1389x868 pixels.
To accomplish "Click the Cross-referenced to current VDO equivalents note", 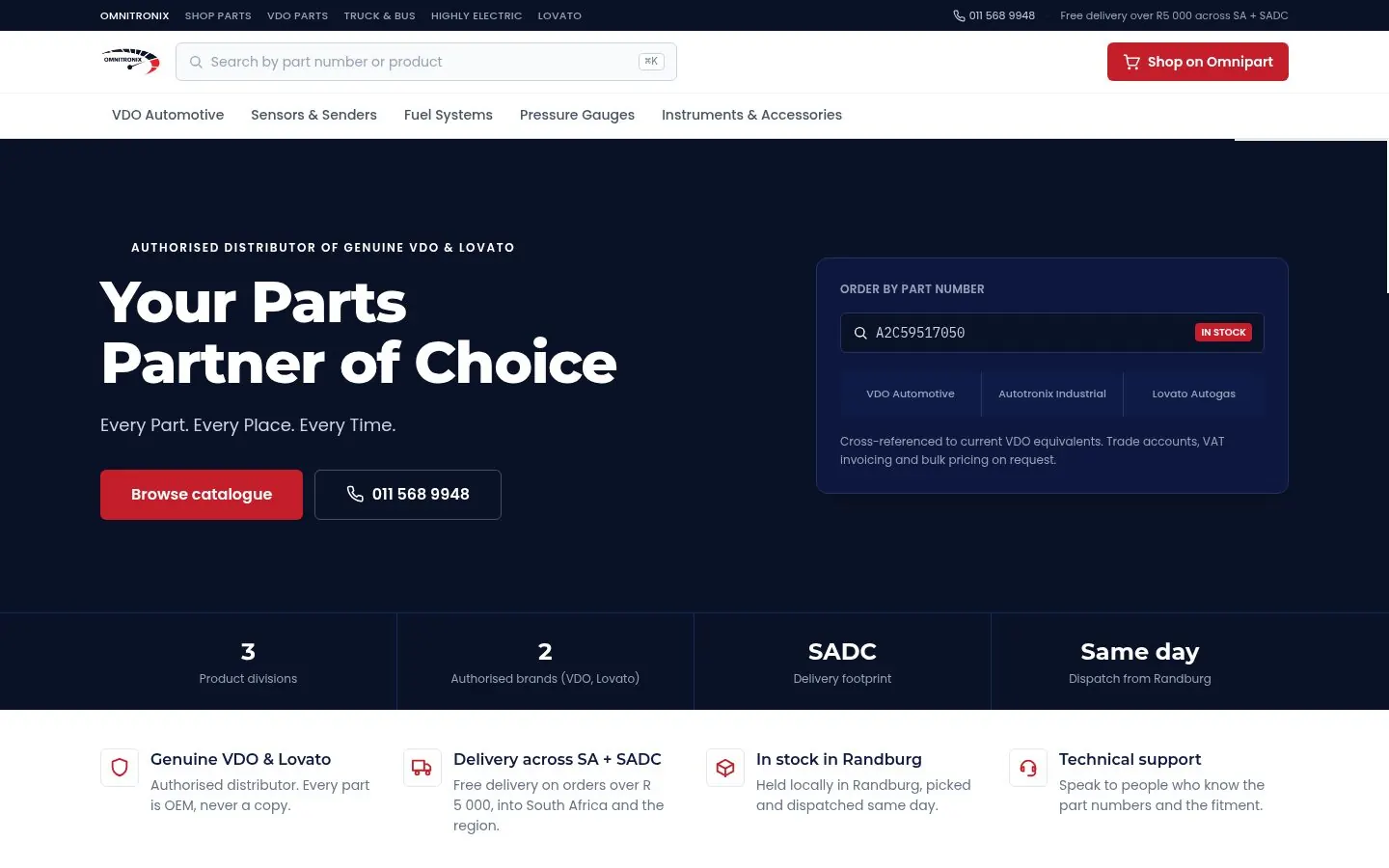I will pos(1032,450).
